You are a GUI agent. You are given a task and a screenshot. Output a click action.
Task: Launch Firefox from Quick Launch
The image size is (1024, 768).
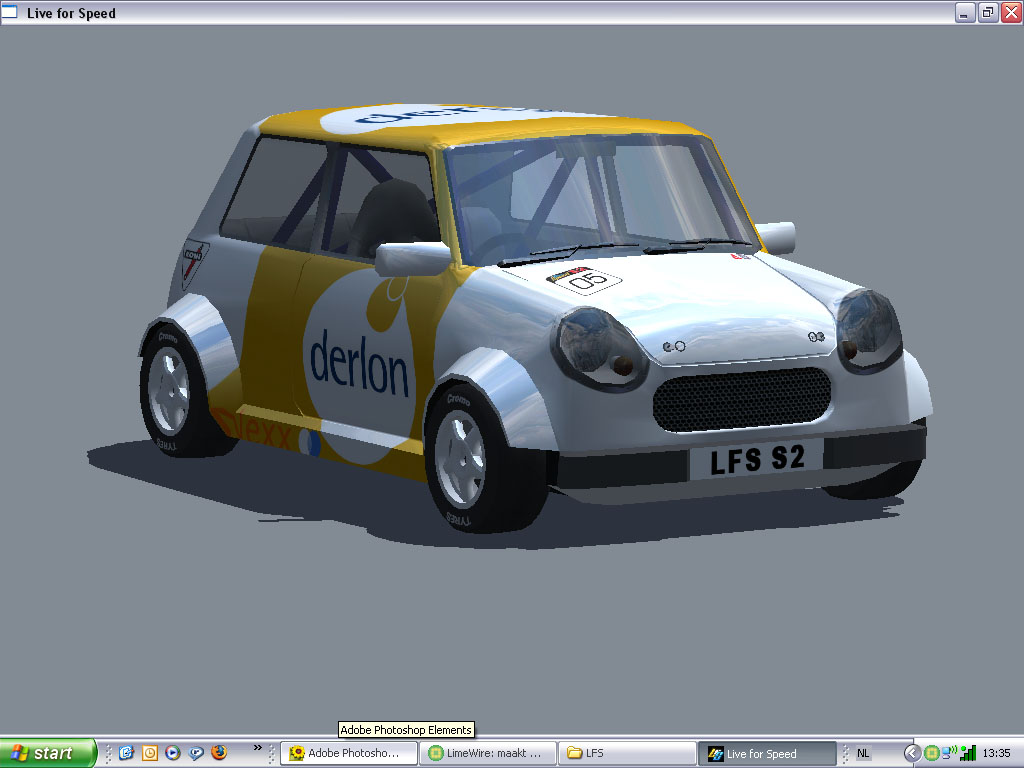point(219,752)
